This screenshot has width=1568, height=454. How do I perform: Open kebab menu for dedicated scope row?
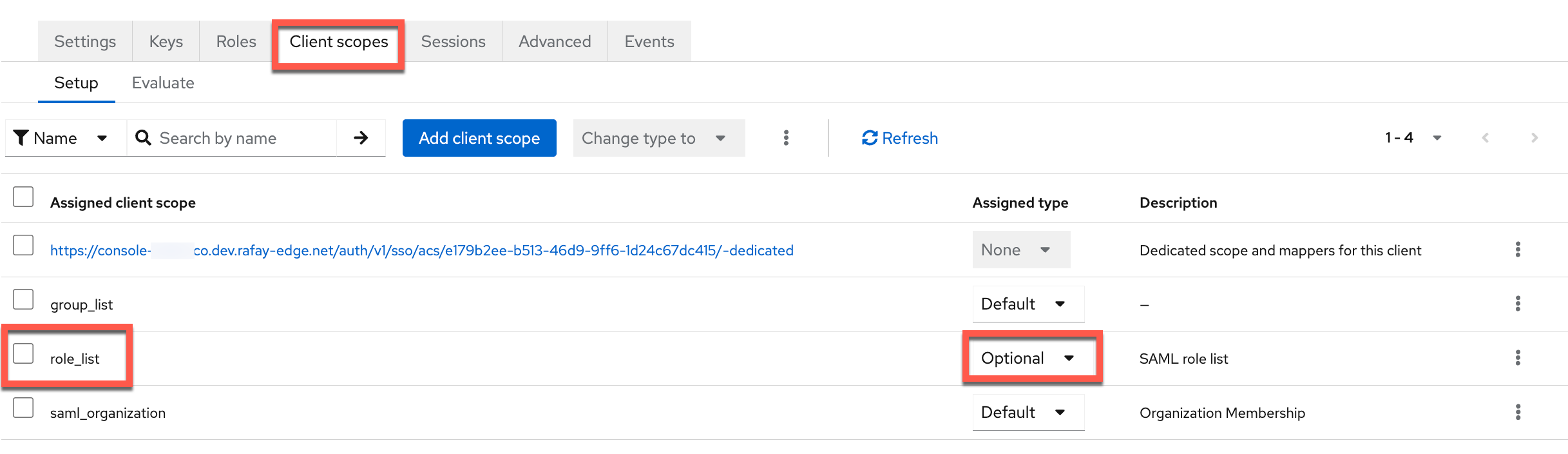[x=1518, y=250]
